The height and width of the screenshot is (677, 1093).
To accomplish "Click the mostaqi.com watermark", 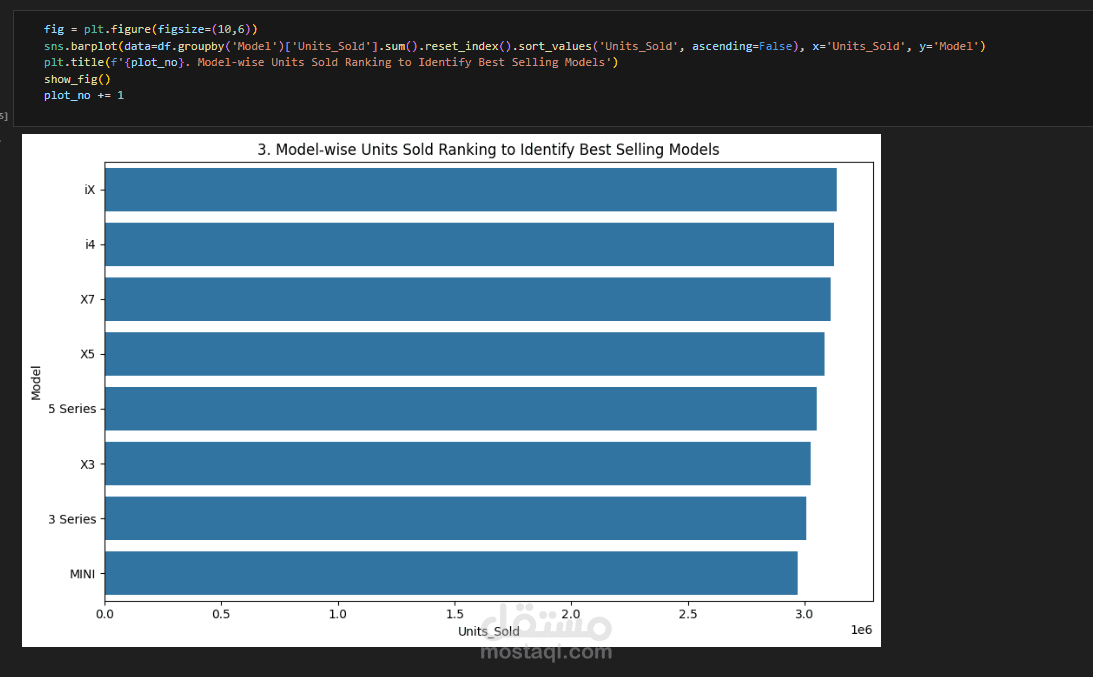I will coord(545,652).
